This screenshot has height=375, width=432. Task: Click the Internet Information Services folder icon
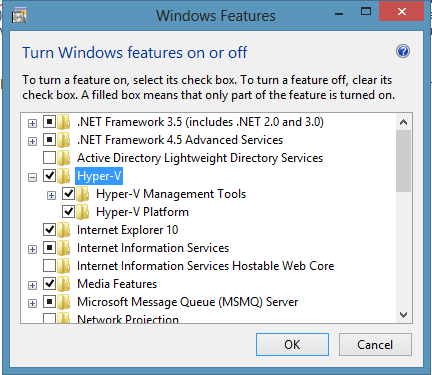[63, 248]
